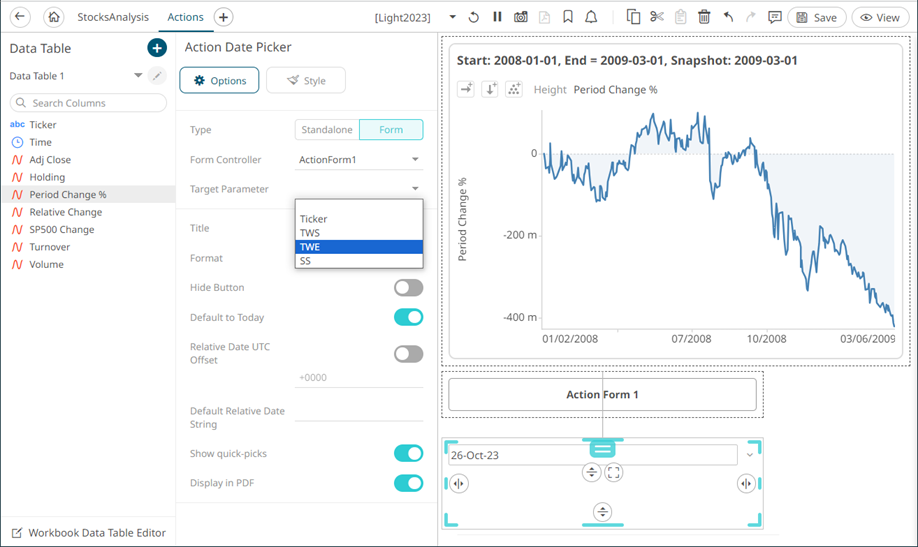Click the camera snapshot icon
The image size is (918, 547).
click(x=520, y=17)
